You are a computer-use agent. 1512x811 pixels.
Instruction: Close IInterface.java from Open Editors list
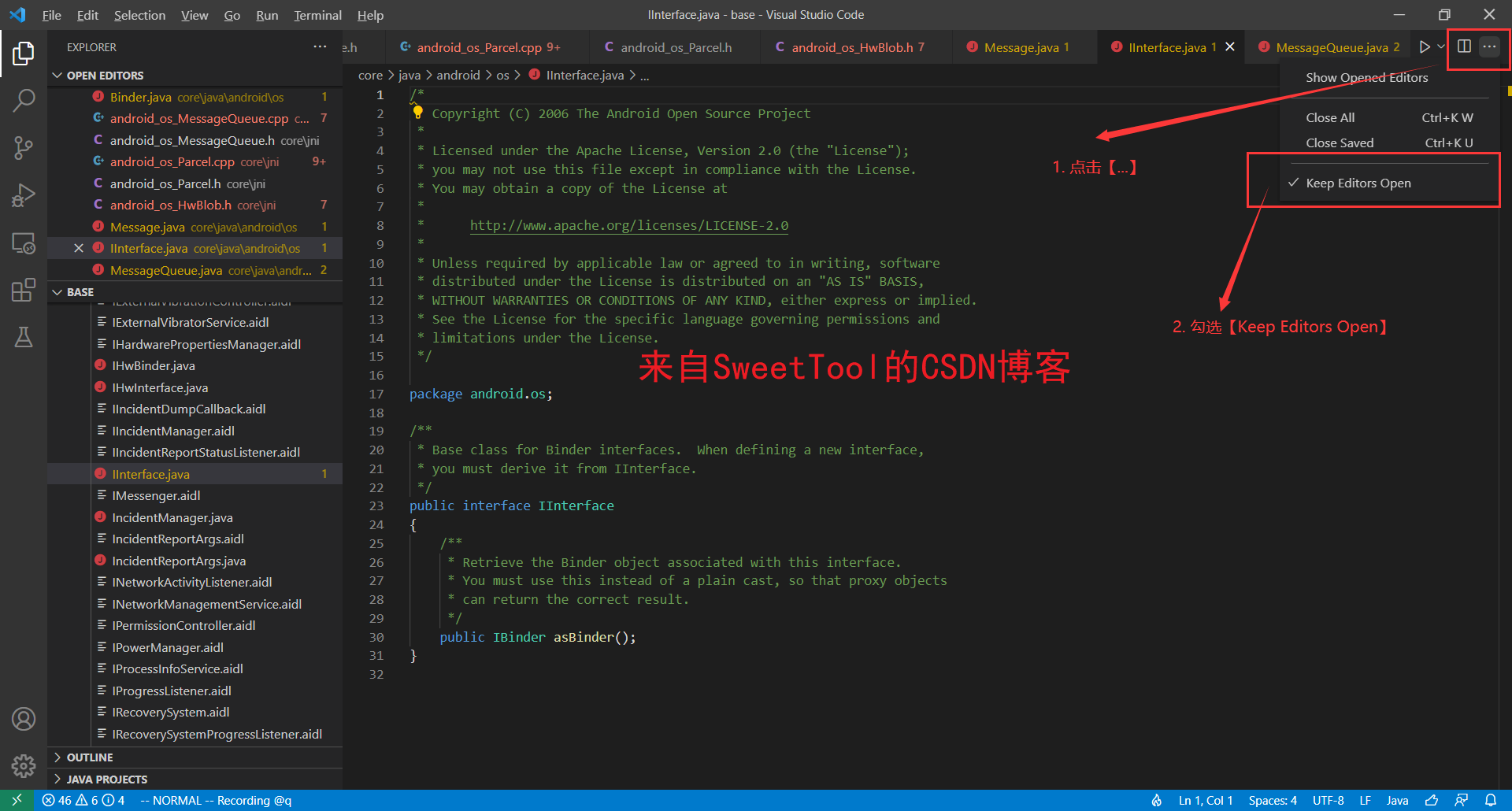[x=78, y=248]
